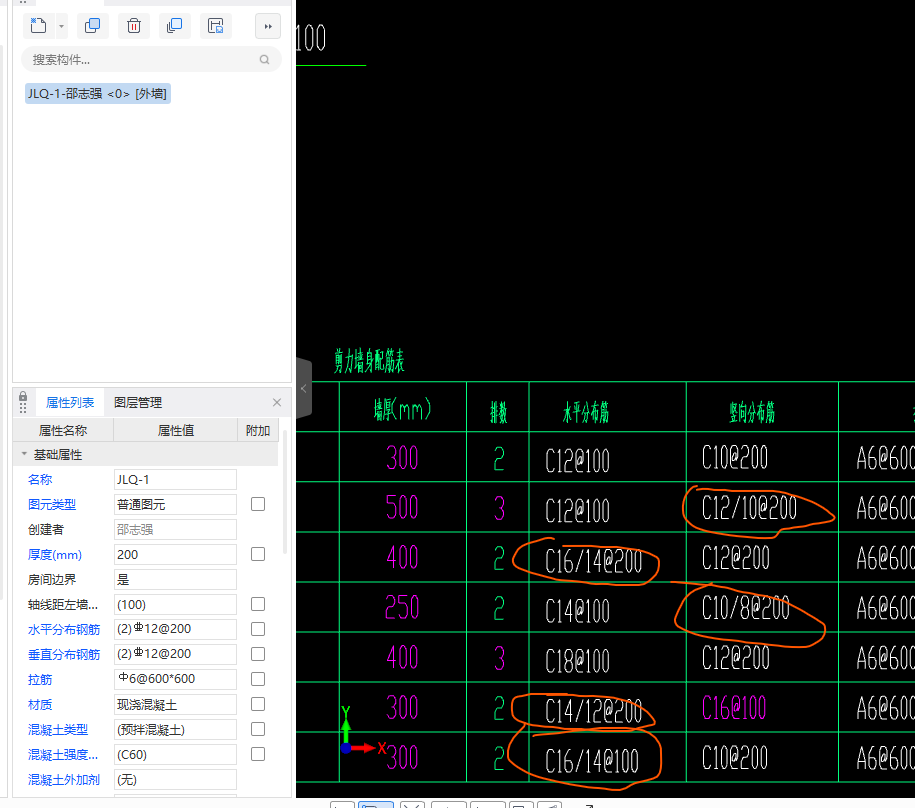Click the lock icon on property panel
Screen dimensions: 915x808
(23, 397)
